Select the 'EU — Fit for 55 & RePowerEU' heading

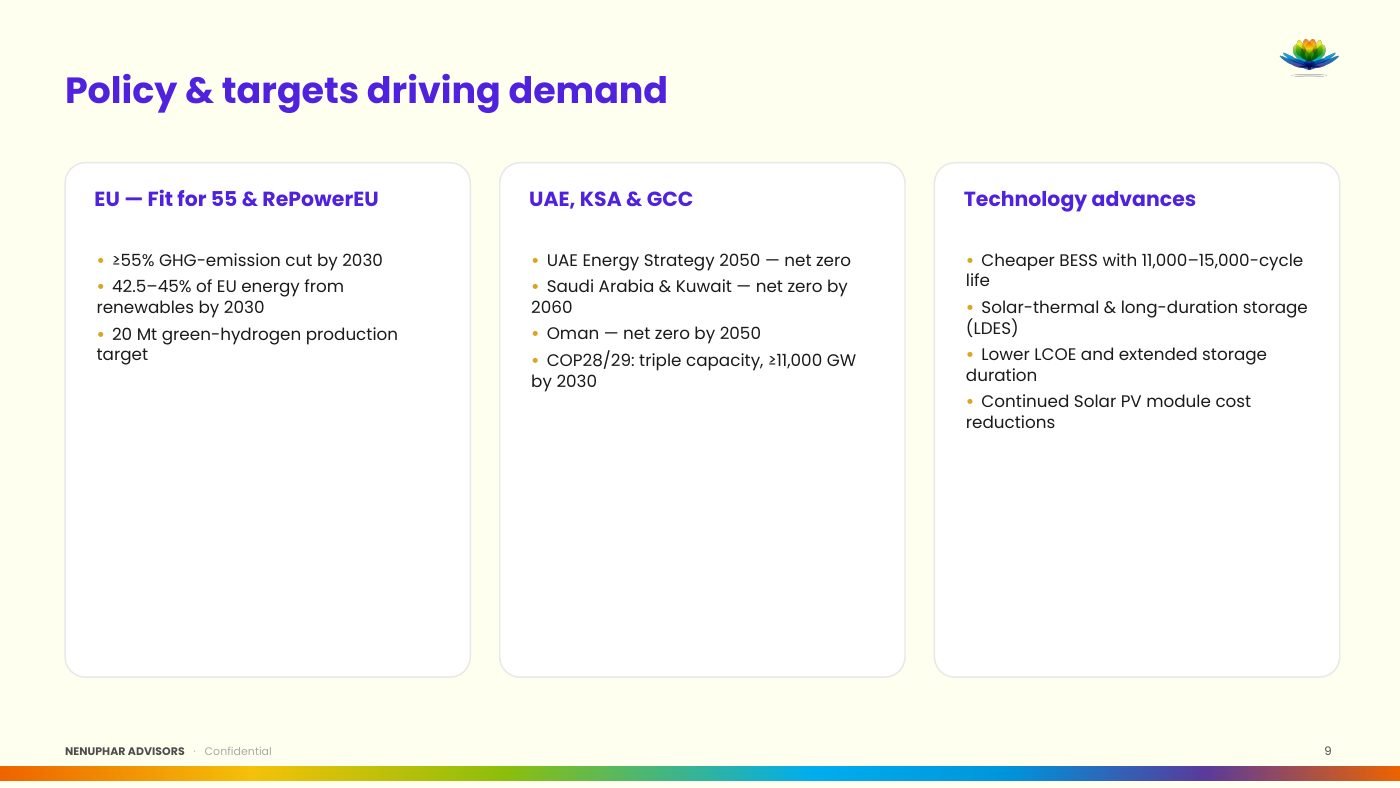(x=237, y=199)
